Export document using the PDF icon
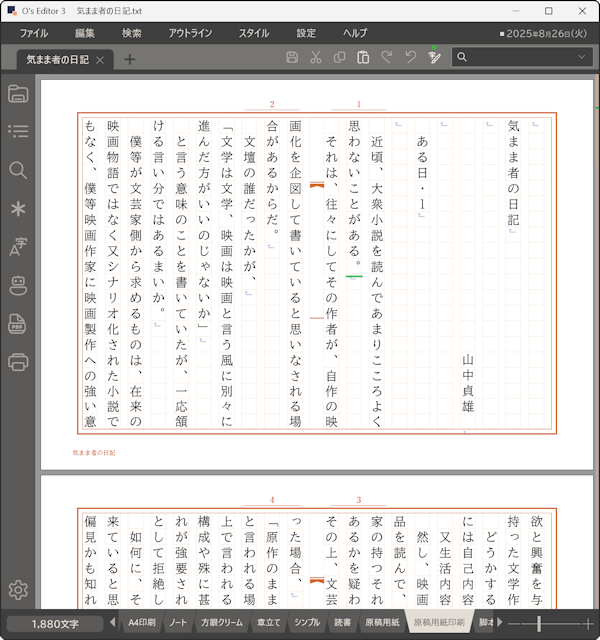 (x=18, y=324)
